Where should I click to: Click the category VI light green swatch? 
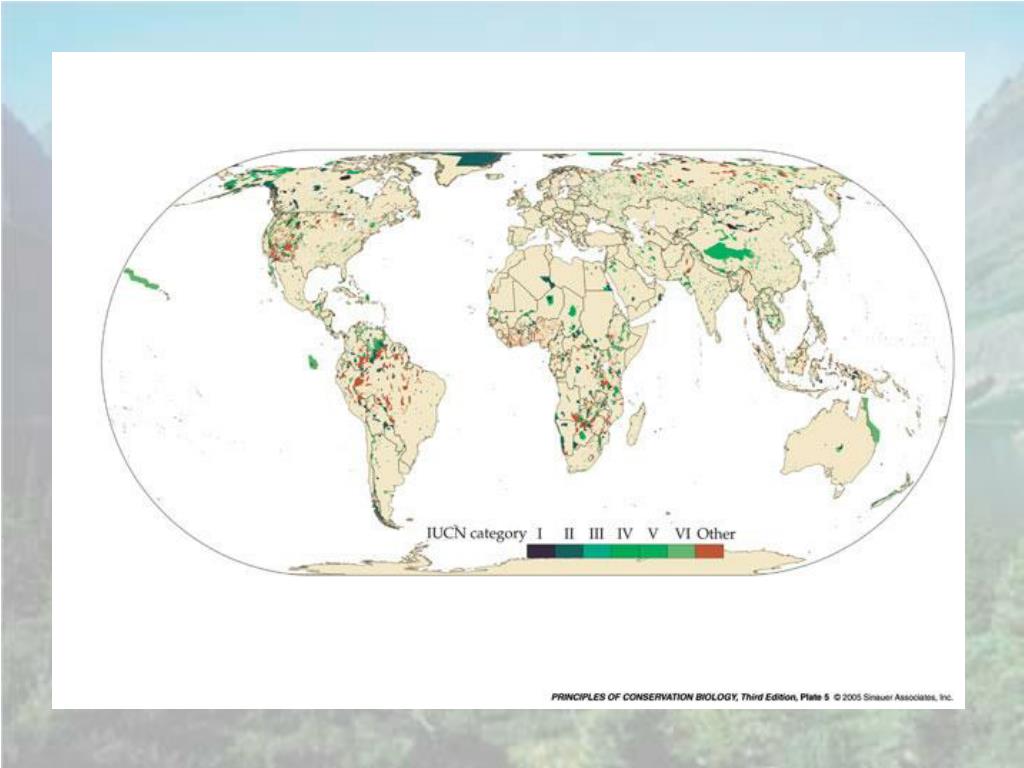coord(681,551)
